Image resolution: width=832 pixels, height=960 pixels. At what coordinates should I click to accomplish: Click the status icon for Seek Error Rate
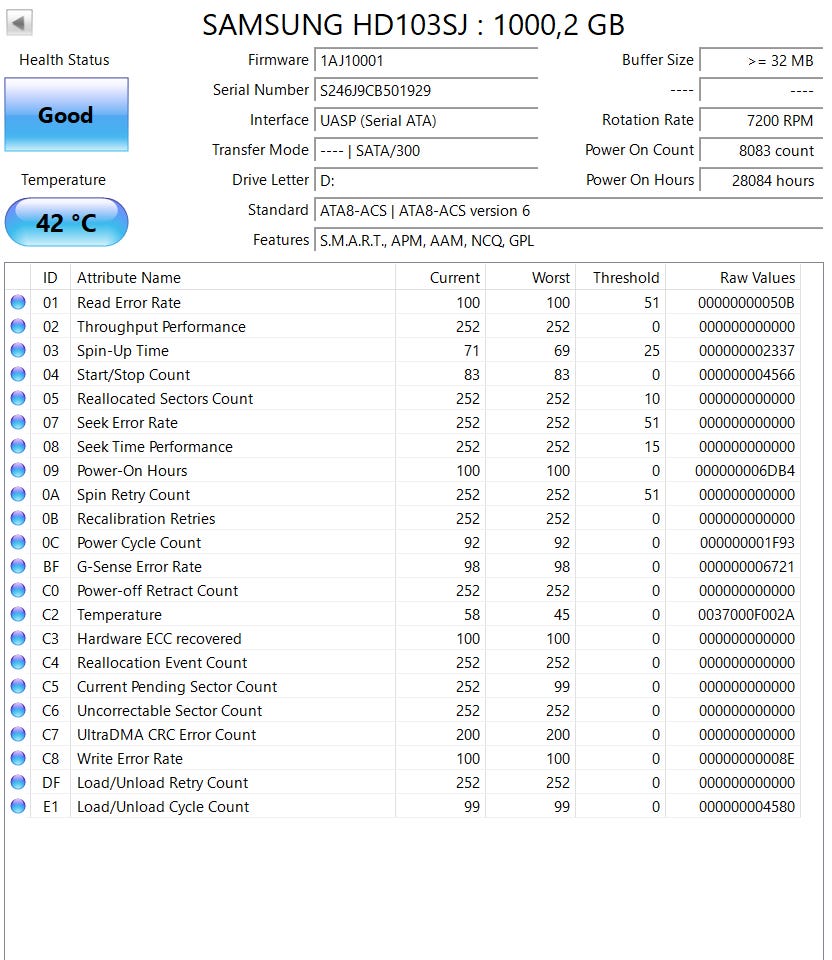[x=18, y=422]
